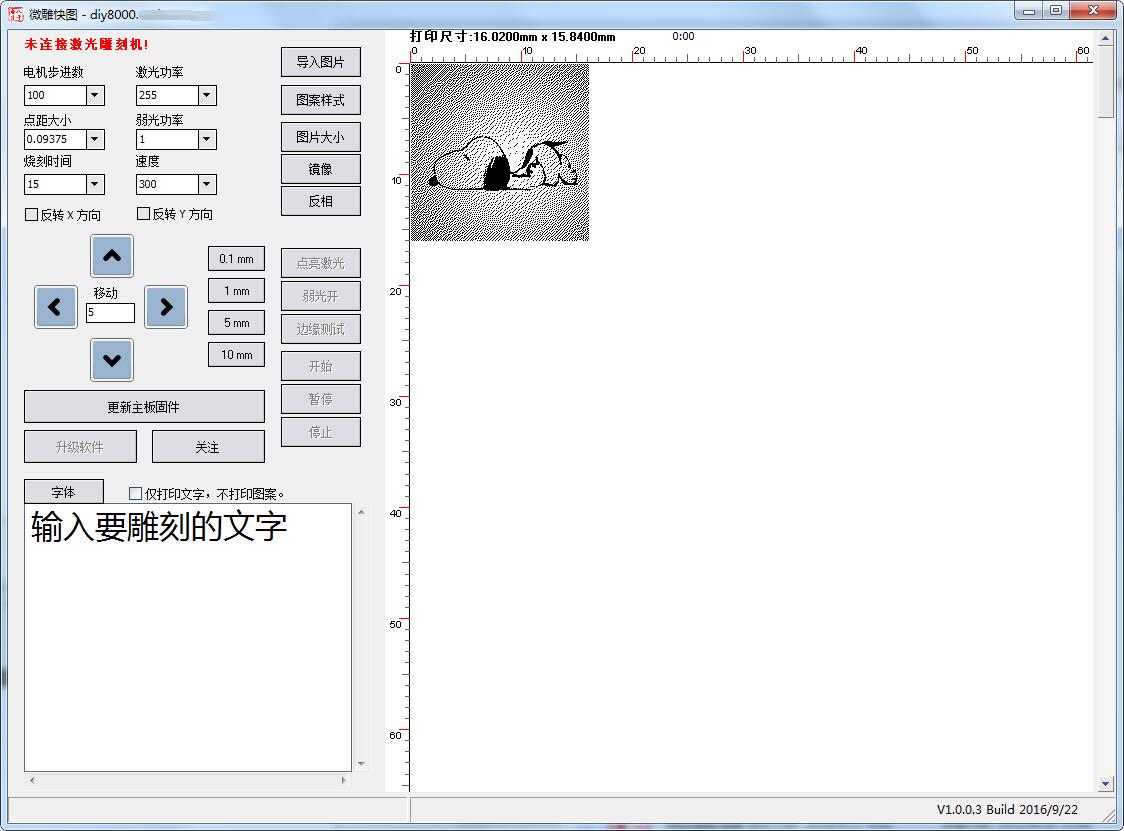
Task: Click the 打印尺寸 size readout text
Action: 513,37
